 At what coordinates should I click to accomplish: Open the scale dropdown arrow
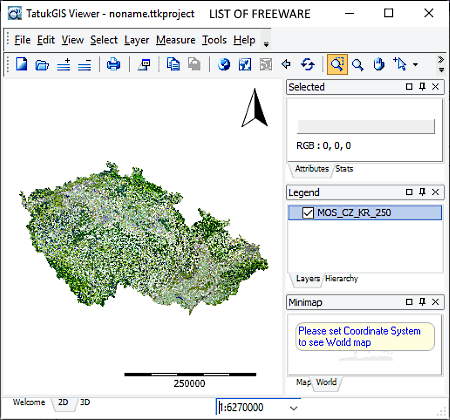point(293,408)
